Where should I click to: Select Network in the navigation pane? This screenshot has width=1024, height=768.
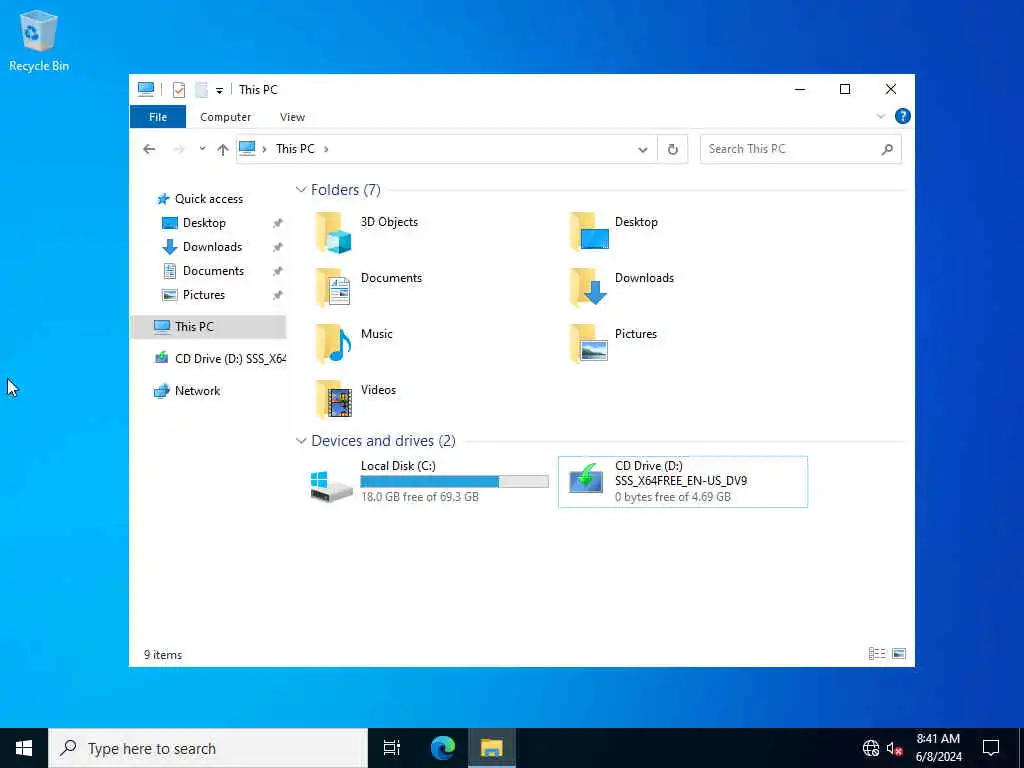[x=197, y=391]
